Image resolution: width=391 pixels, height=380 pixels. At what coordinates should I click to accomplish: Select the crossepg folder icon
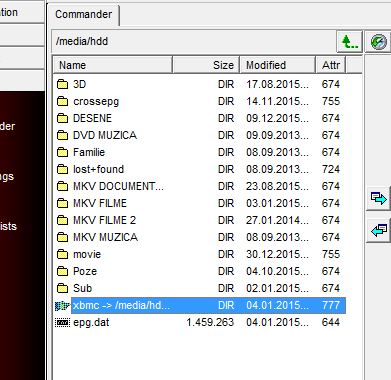tap(62, 101)
